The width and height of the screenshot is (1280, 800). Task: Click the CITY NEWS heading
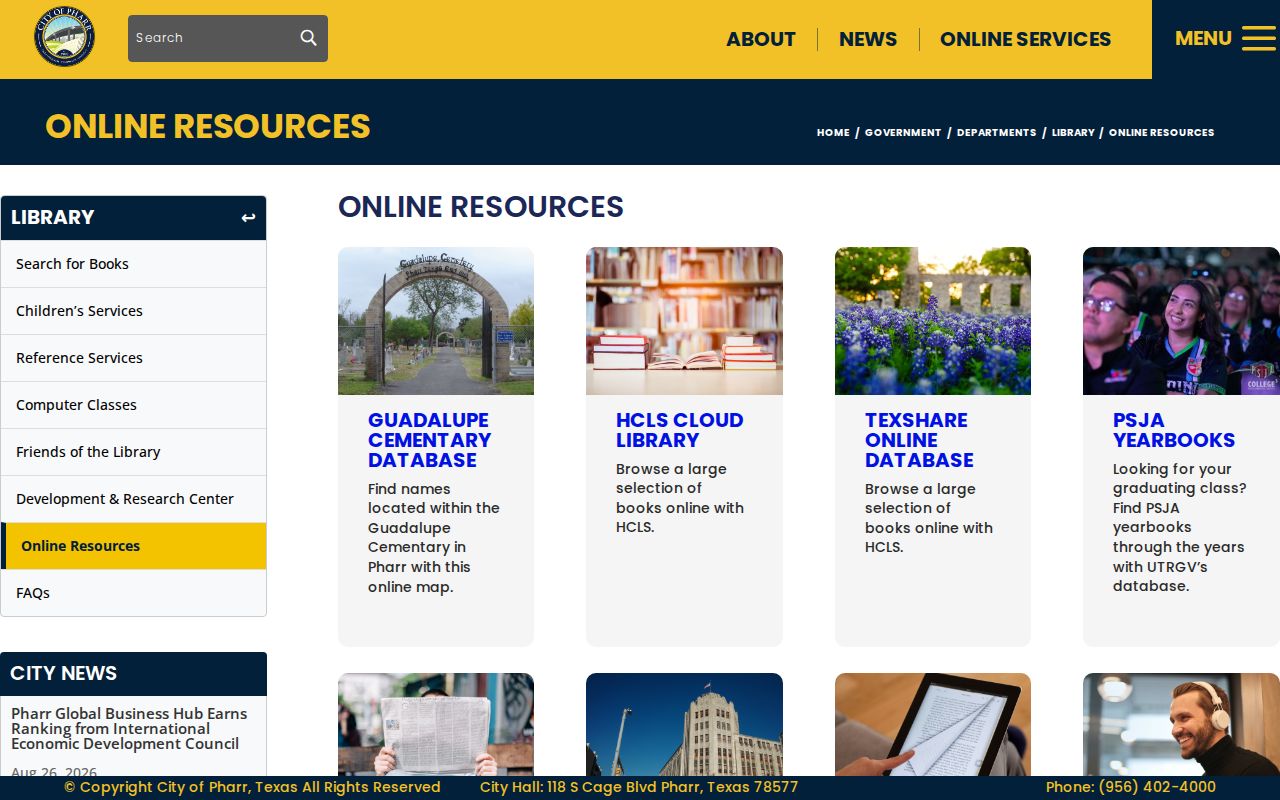(x=64, y=673)
